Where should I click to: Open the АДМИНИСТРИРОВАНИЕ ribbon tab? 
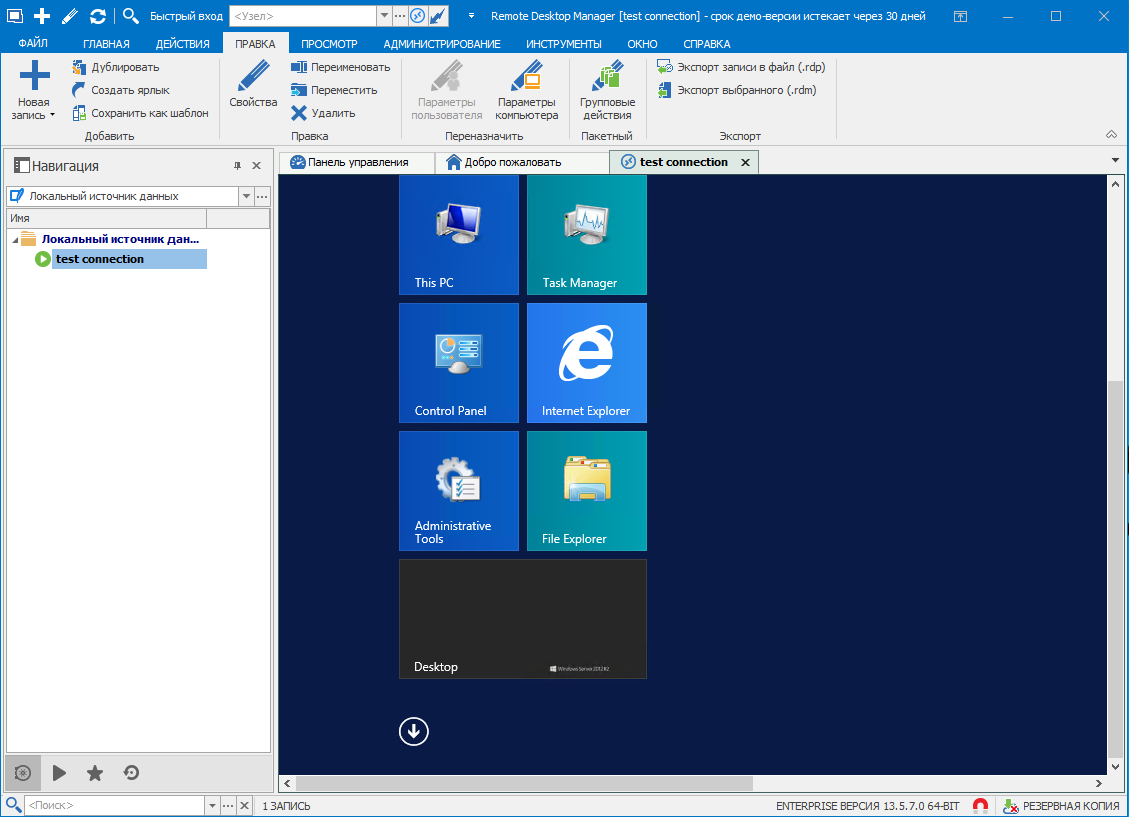pyautogui.click(x=442, y=44)
